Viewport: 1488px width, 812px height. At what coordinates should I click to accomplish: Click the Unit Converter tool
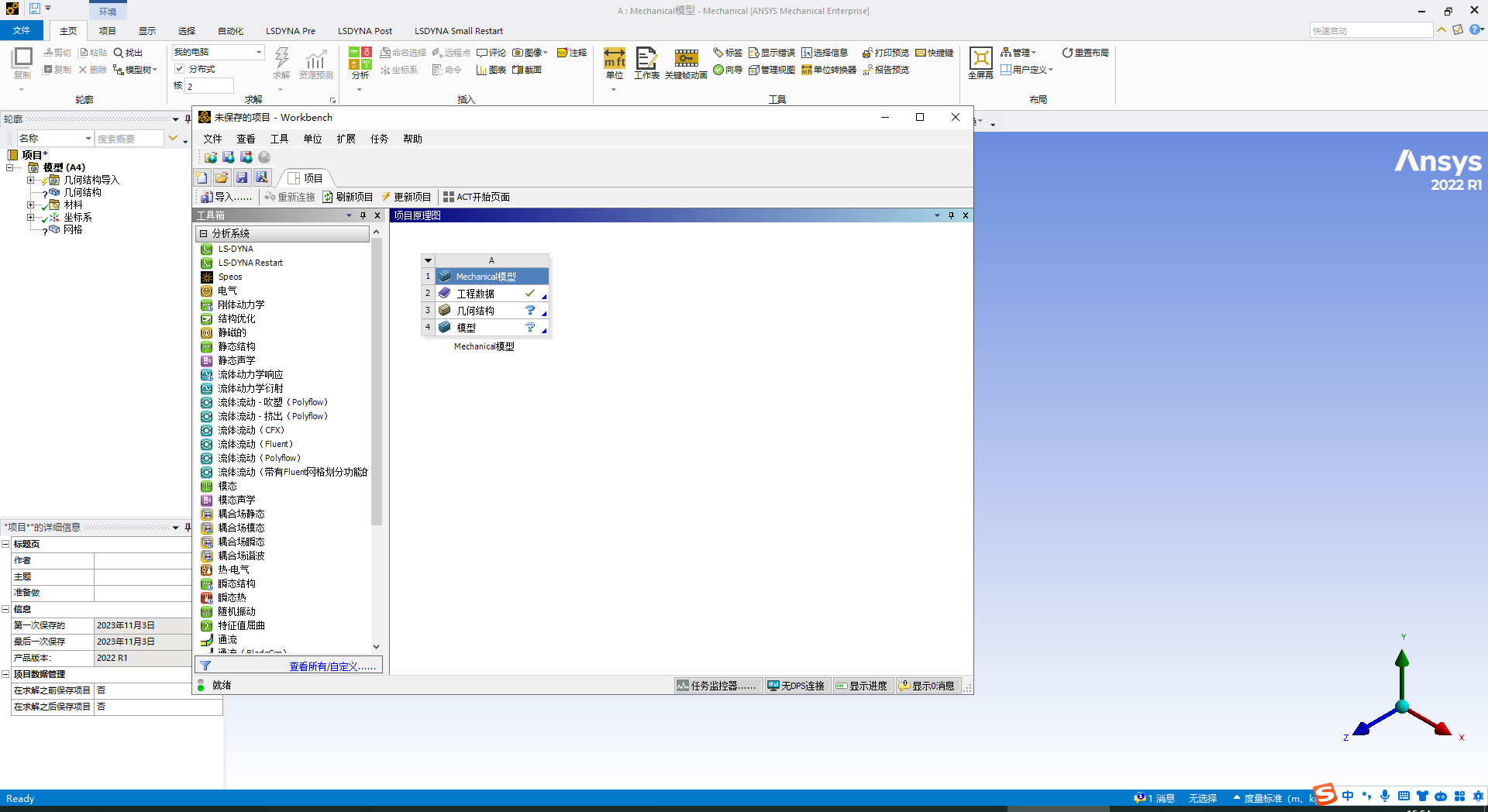(x=828, y=70)
